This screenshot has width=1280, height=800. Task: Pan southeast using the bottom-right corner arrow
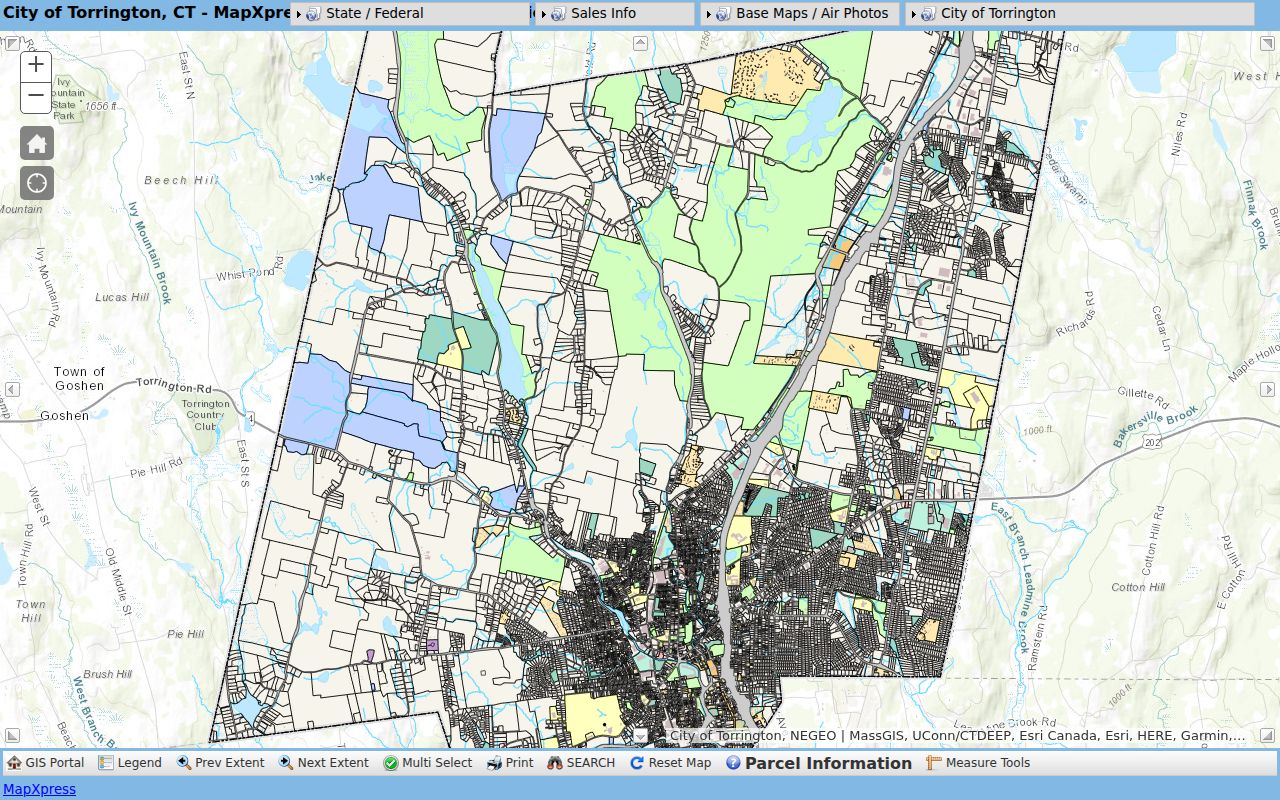click(1267, 736)
